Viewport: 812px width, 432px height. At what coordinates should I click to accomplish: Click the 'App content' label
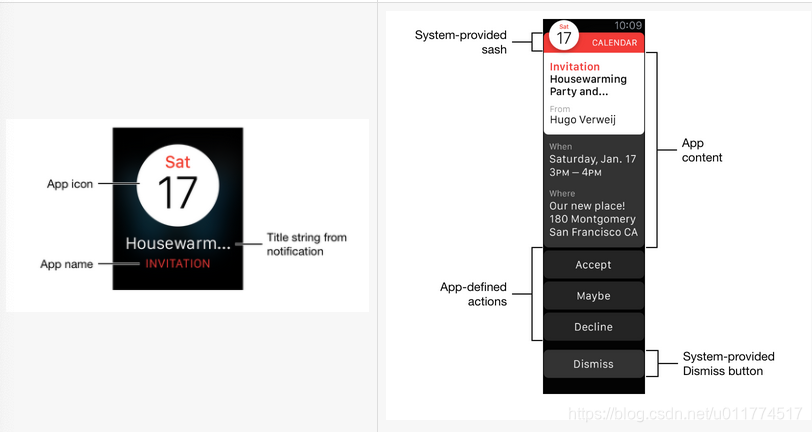pyautogui.click(x=702, y=150)
